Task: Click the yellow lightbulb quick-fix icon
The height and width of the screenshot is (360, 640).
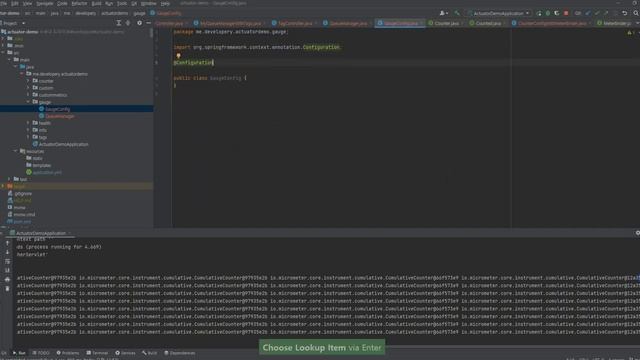Action: pyautogui.click(x=178, y=56)
